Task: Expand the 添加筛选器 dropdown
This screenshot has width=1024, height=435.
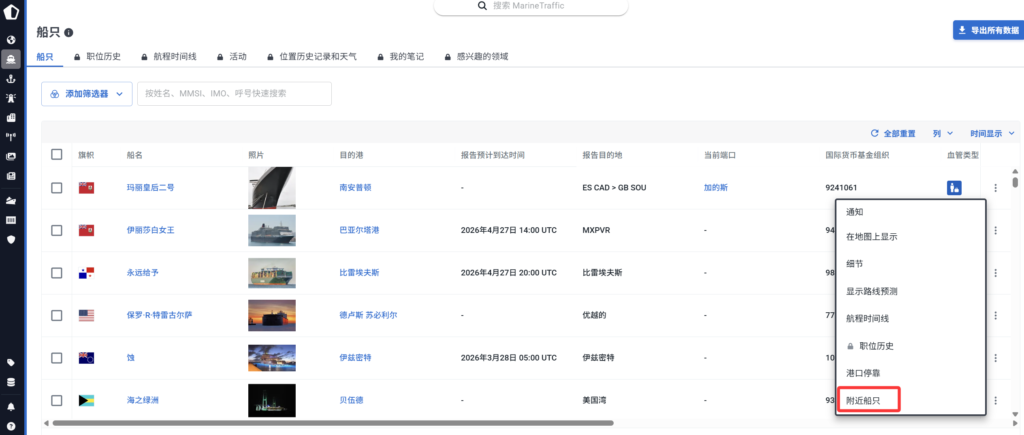Action: tap(86, 93)
